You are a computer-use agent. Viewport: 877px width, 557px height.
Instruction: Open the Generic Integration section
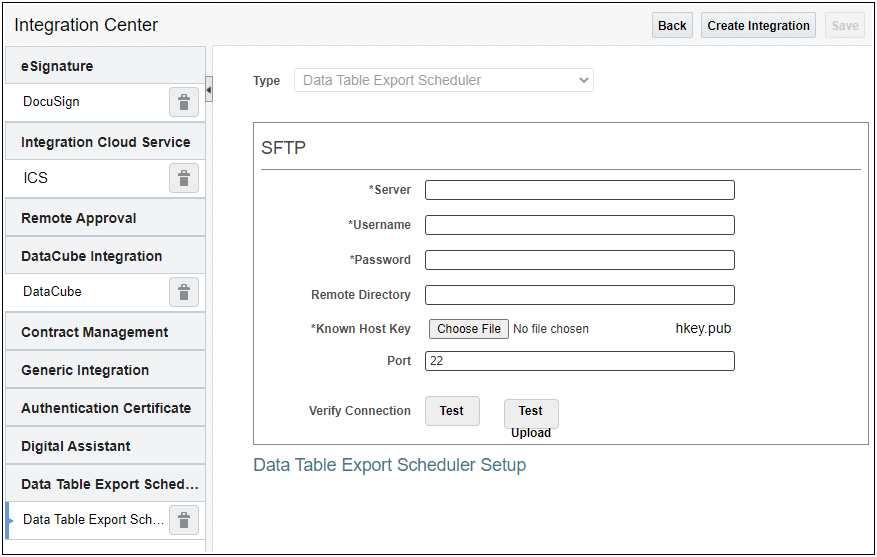click(x=105, y=370)
